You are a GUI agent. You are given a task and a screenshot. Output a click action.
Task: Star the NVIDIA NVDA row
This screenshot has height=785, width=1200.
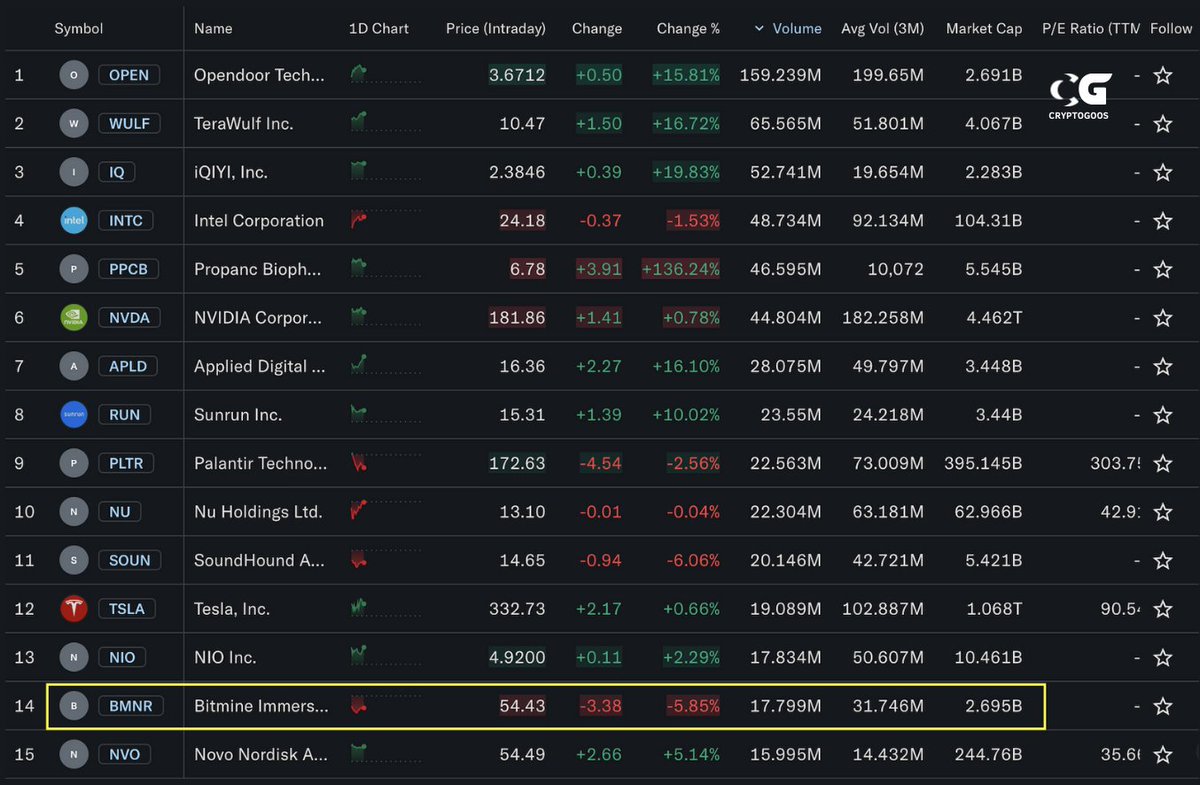(1162, 318)
